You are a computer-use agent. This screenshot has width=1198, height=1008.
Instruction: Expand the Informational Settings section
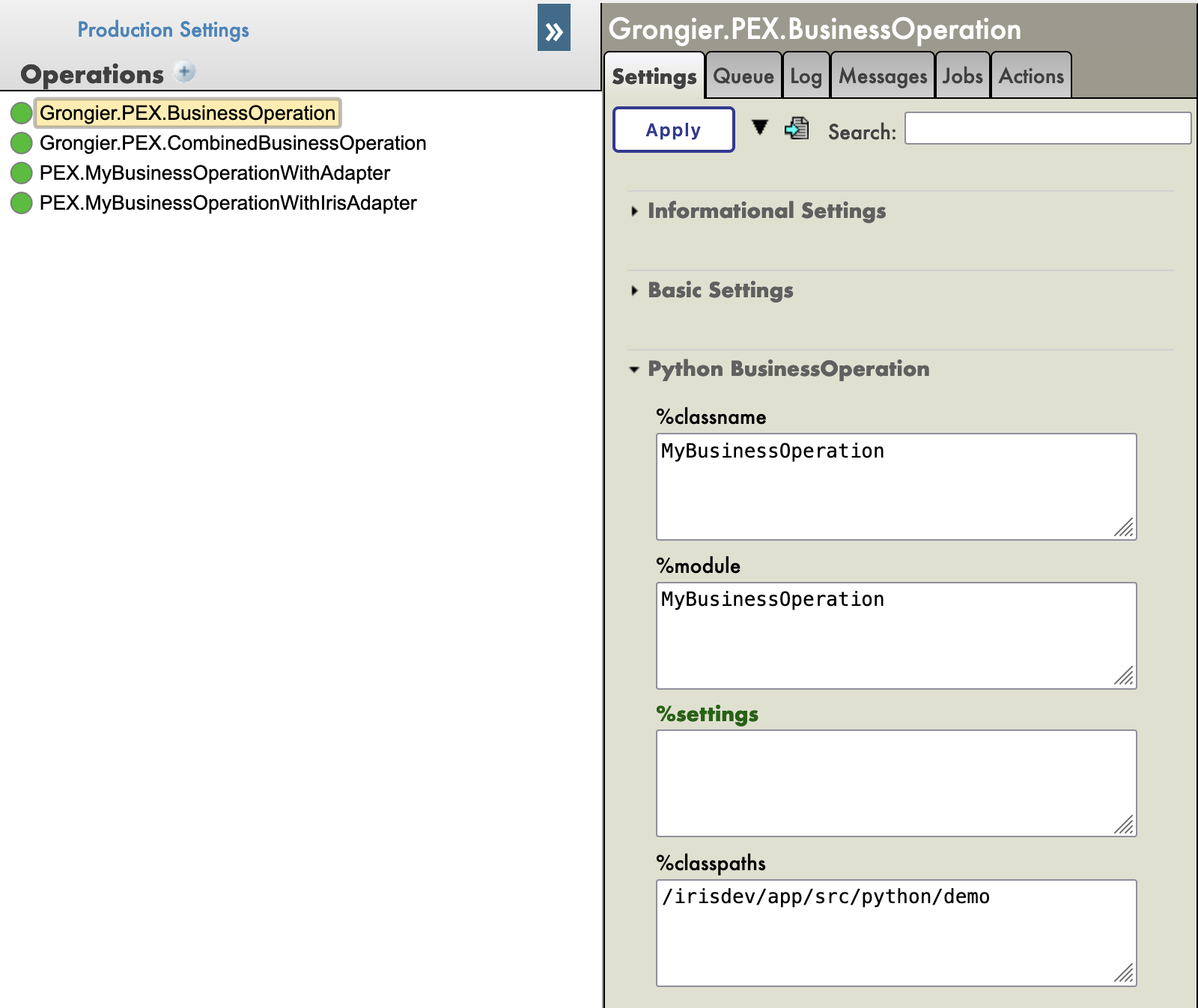coord(766,210)
